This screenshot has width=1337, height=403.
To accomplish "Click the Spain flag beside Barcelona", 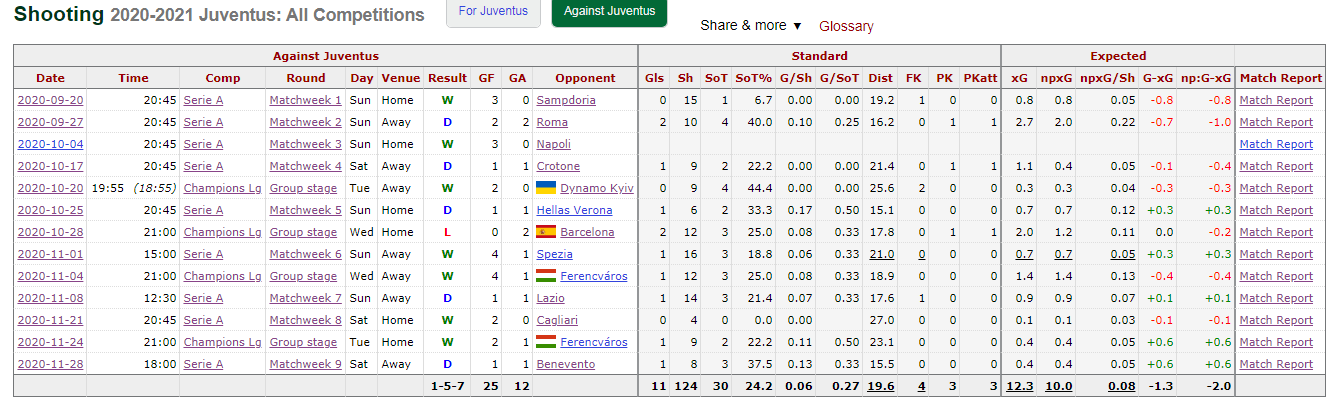I will 546,232.
